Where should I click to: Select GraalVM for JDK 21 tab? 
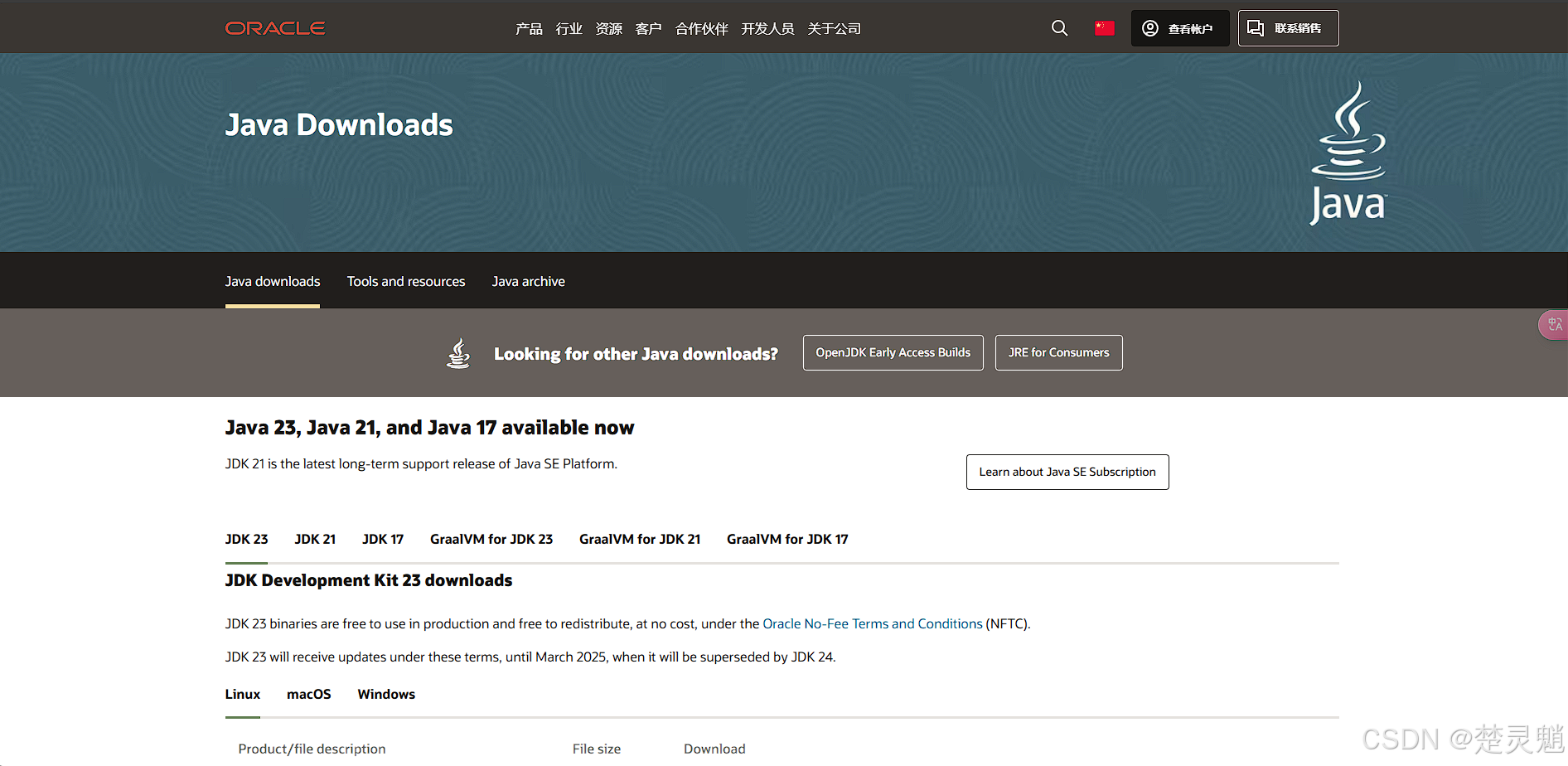(640, 539)
